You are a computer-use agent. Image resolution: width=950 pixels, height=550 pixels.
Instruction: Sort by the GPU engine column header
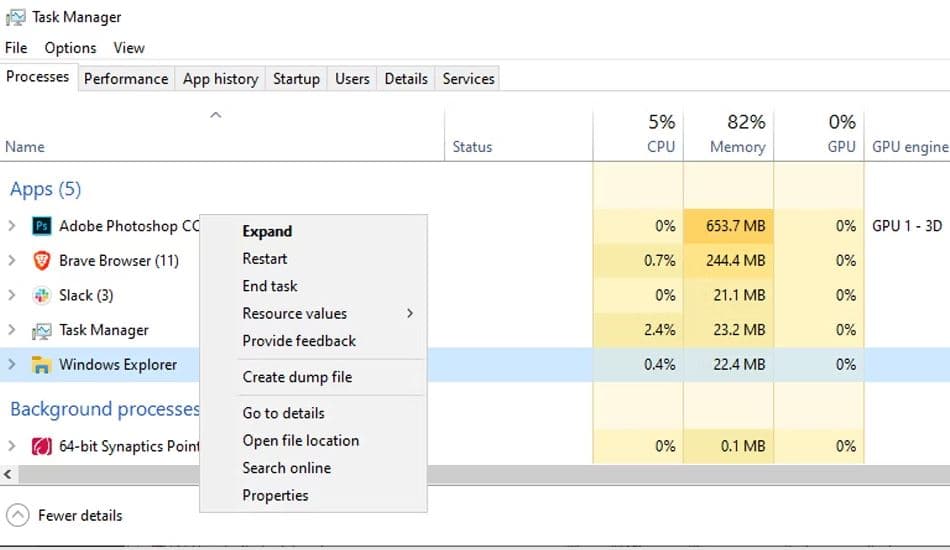(908, 135)
